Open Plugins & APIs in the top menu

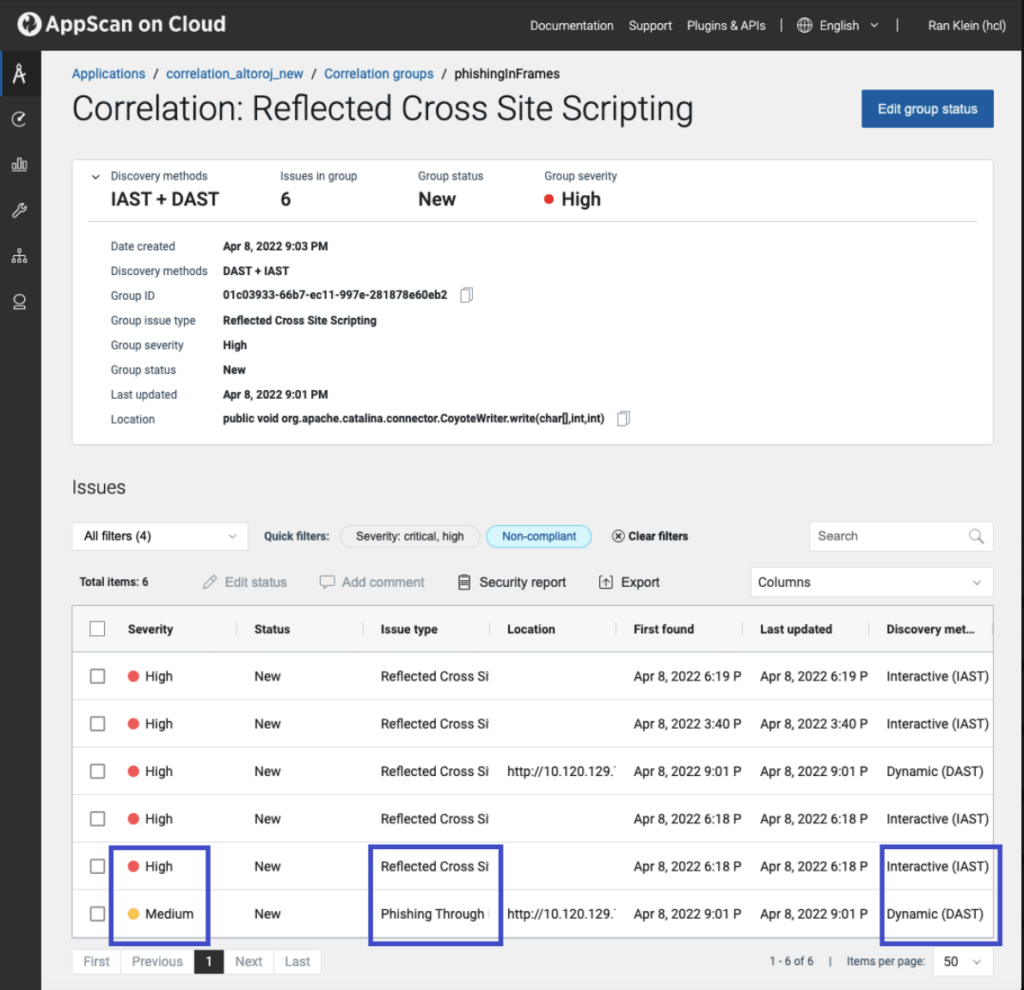coord(726,25)
